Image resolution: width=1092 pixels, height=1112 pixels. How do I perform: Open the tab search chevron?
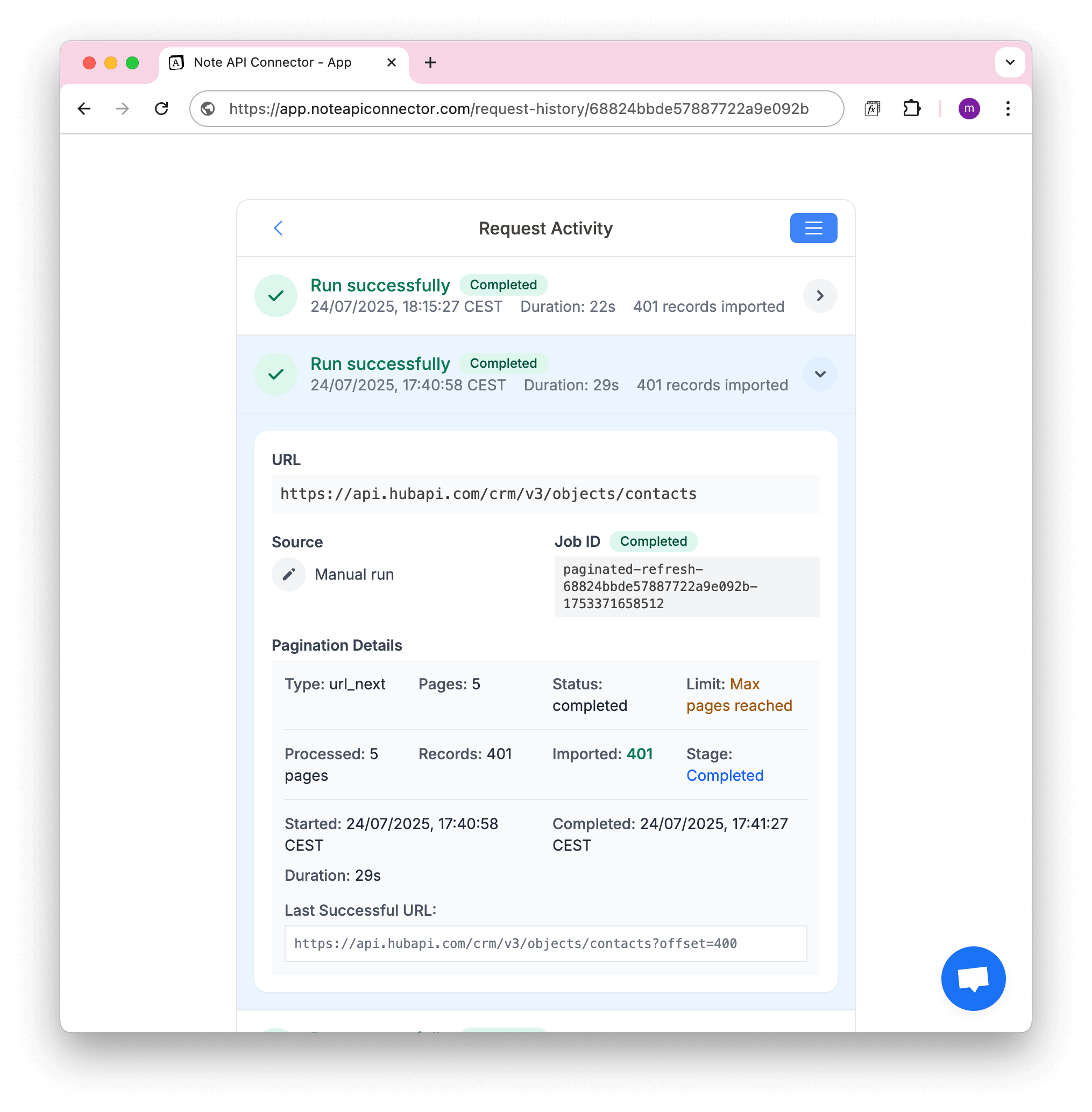[x=1010, y=62]
